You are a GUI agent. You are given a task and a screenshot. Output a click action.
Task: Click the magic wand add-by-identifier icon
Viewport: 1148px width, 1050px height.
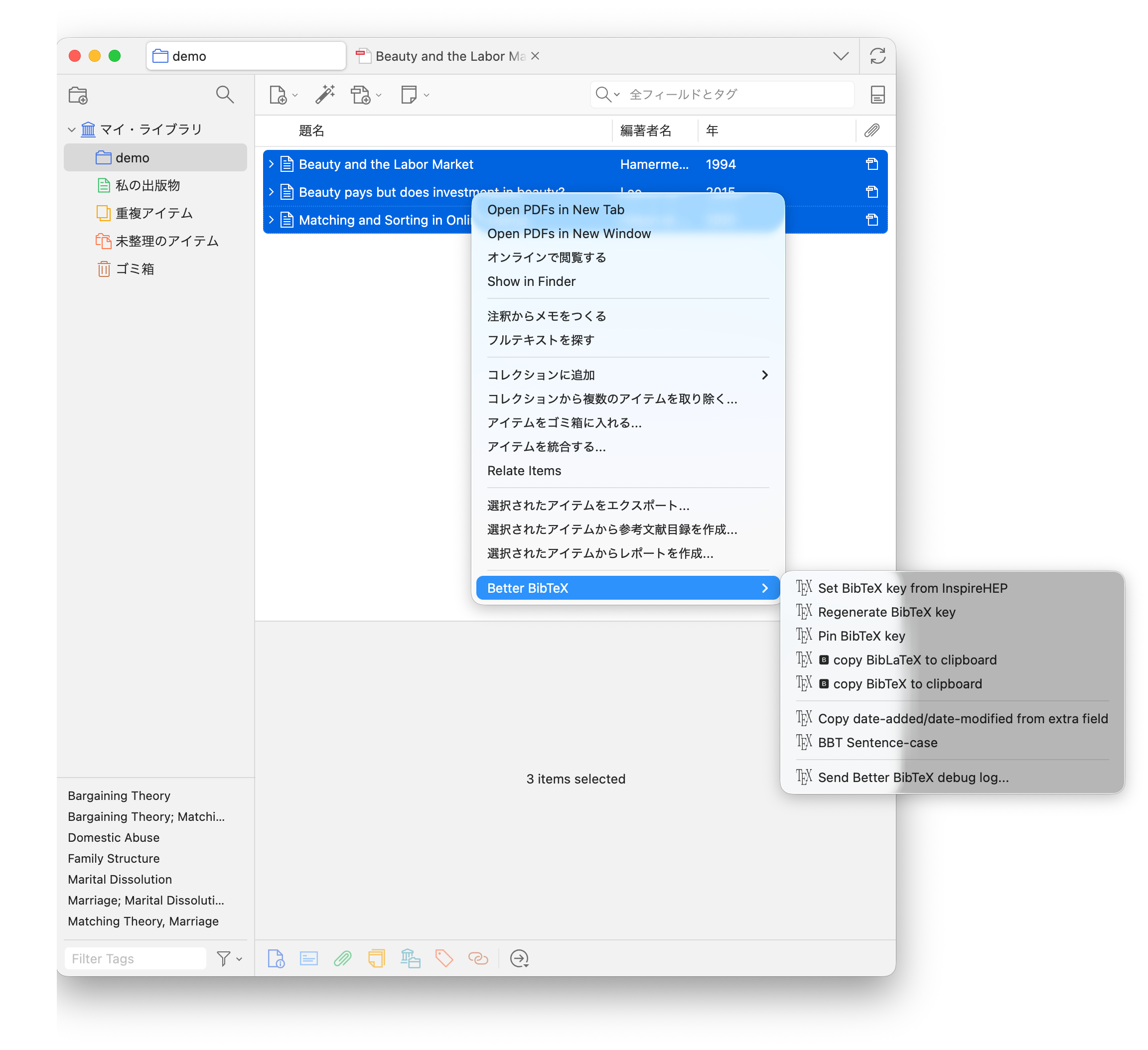pos(325,95)
